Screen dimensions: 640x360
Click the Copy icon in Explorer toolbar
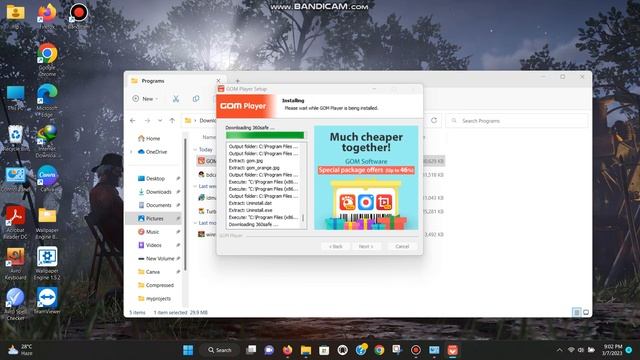[x=196, y=99]
